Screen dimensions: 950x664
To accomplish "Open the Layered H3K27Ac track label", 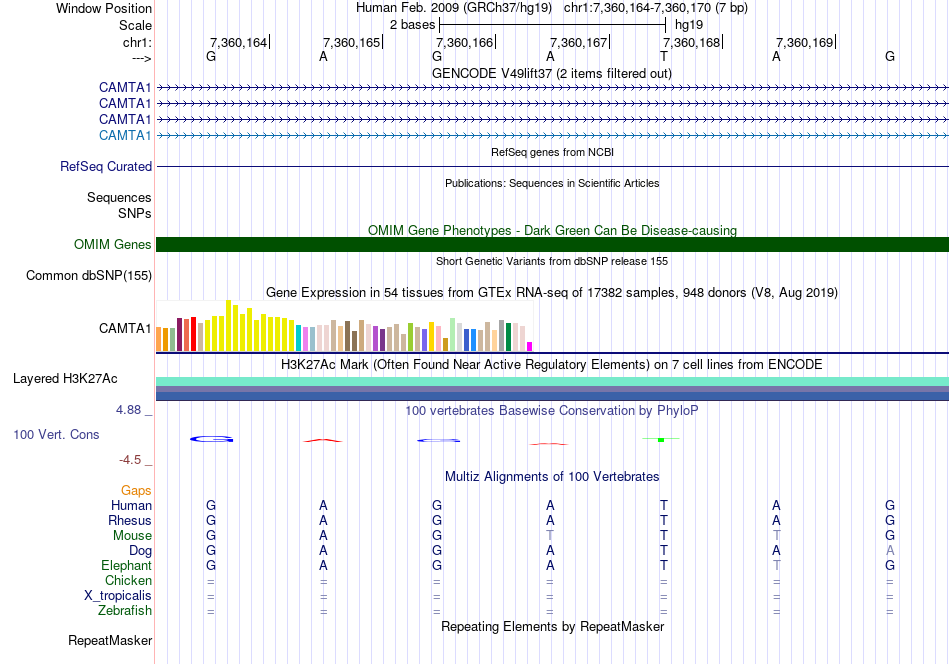I will coord(65,379).
